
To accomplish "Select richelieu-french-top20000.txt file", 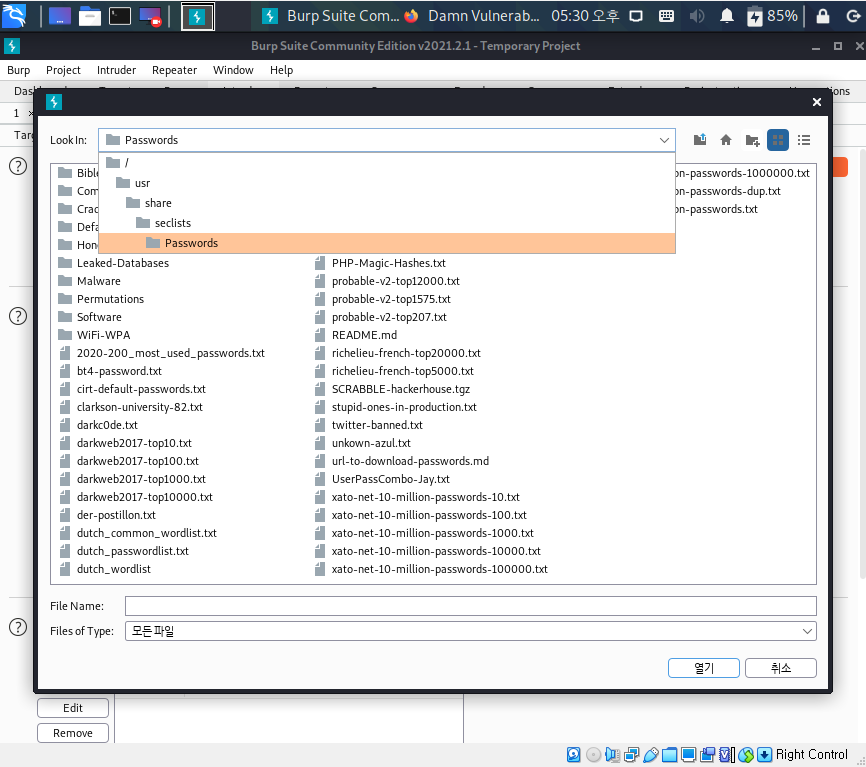I will (x=398, y=353).
